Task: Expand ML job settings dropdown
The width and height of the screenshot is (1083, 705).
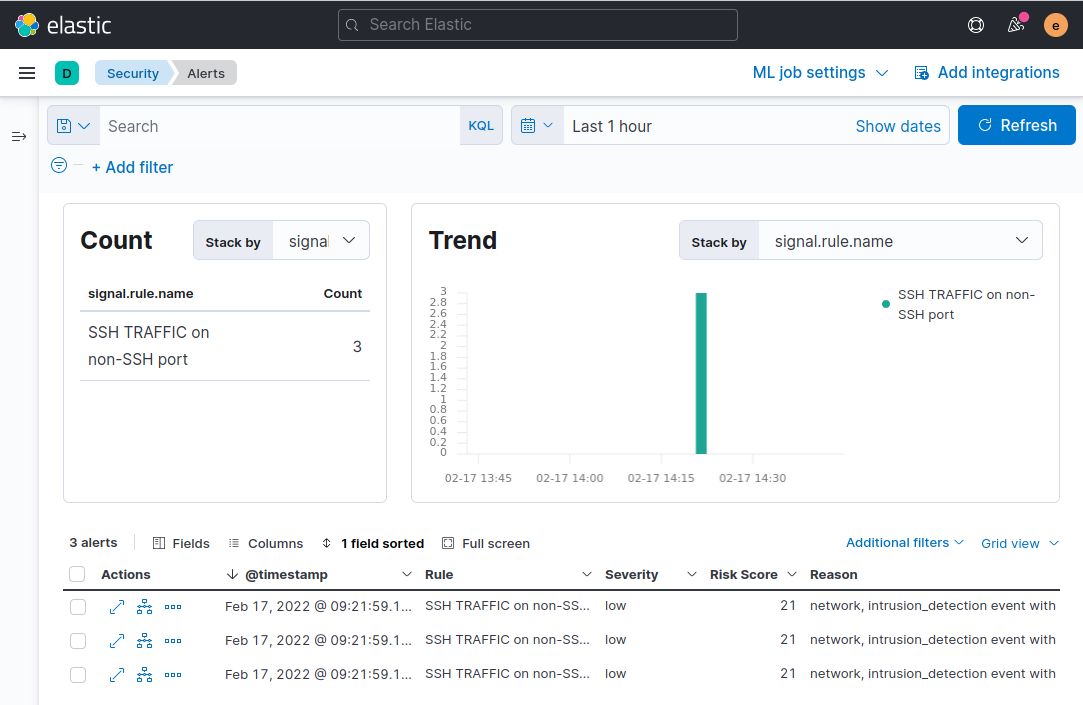Action: pyautogui.click(x=820, y=73)
